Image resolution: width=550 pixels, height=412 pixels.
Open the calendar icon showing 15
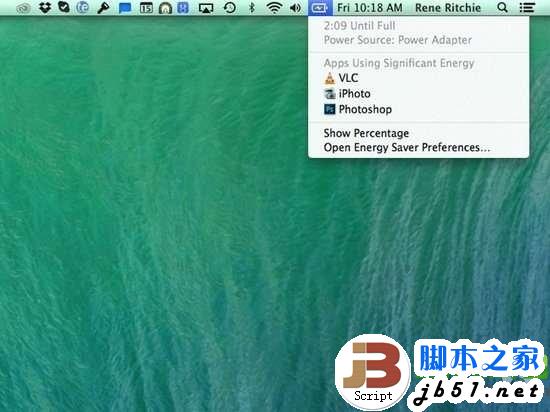(146, 8)
